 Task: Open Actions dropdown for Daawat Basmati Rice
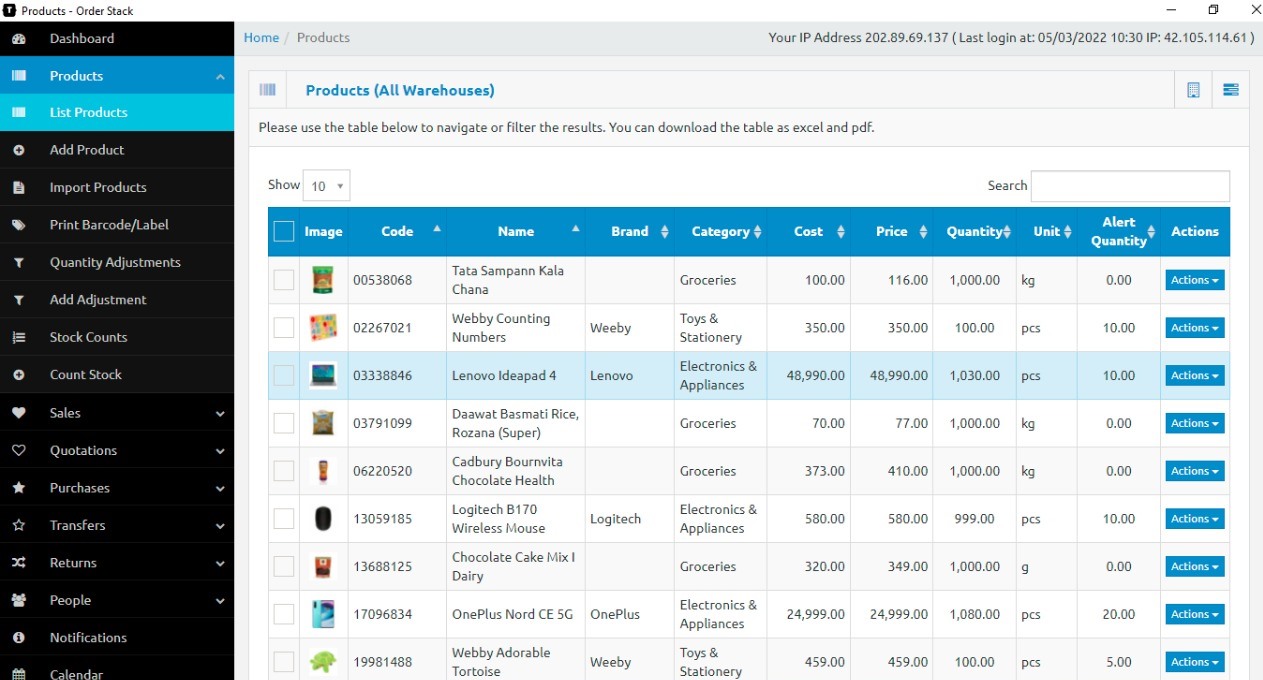coord(1195,424)
